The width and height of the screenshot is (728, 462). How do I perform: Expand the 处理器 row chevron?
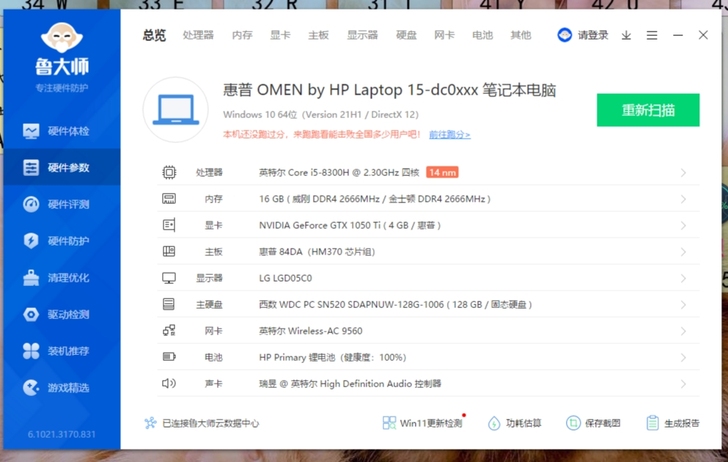(x=683, y=173)
